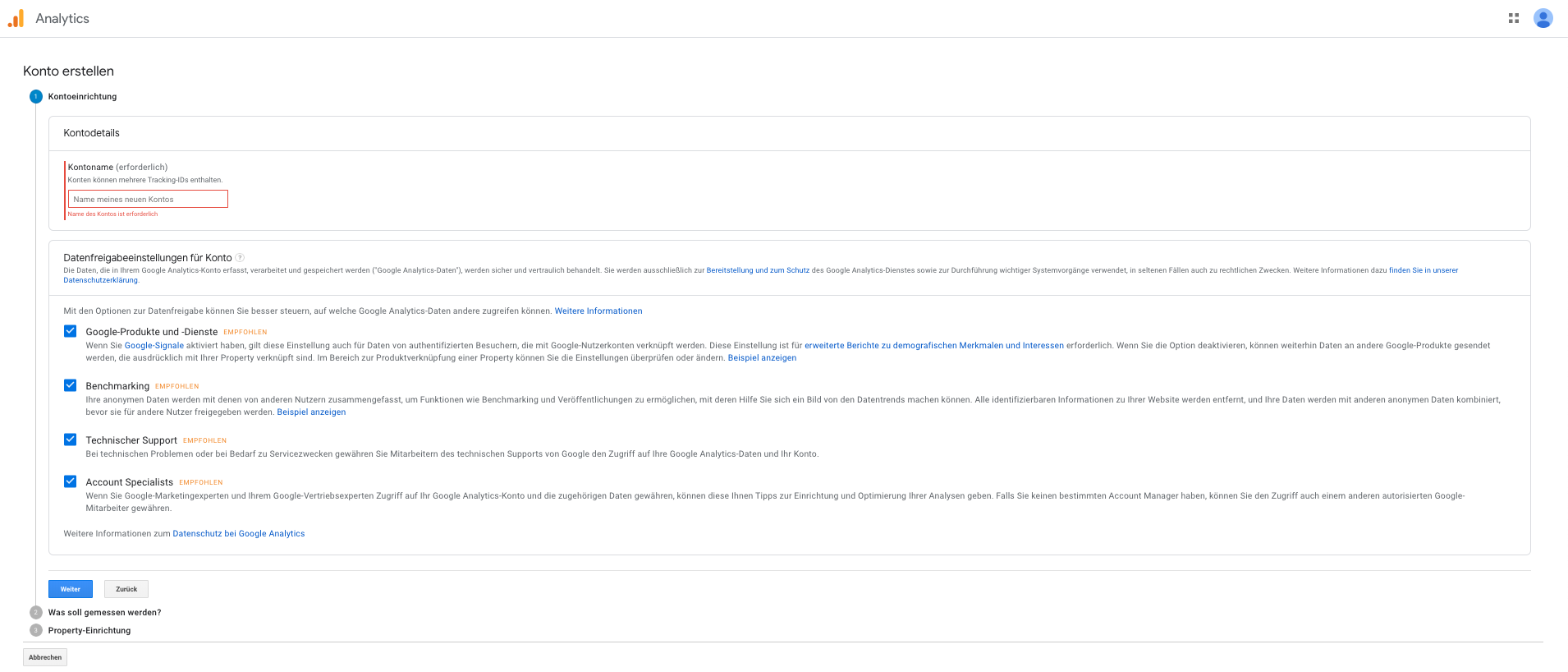Click the 'Name des Kontos ist erforderlich' error
1568x672 pixels.
pos(112,214)
